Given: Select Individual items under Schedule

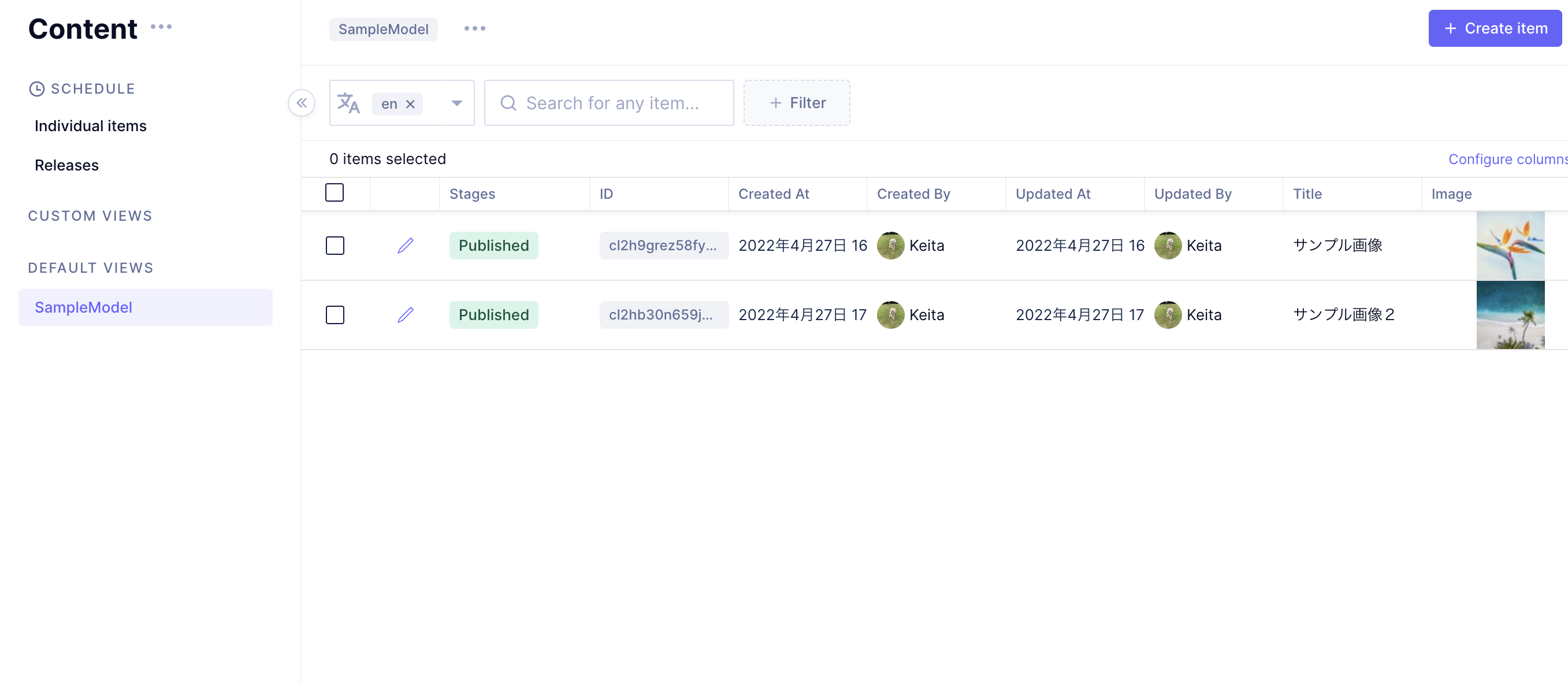Looking at the screenshot, I should coord(90,126).
